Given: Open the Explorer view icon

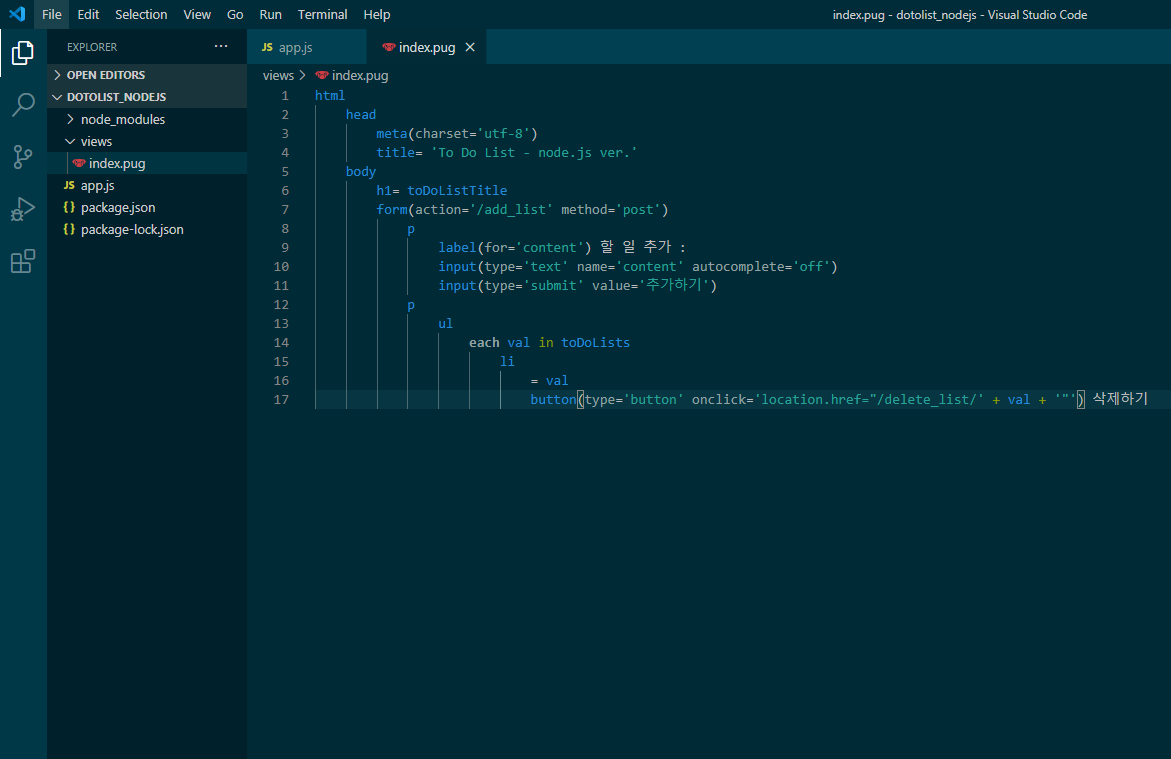Looking at the screenshot, I should 22,53.
